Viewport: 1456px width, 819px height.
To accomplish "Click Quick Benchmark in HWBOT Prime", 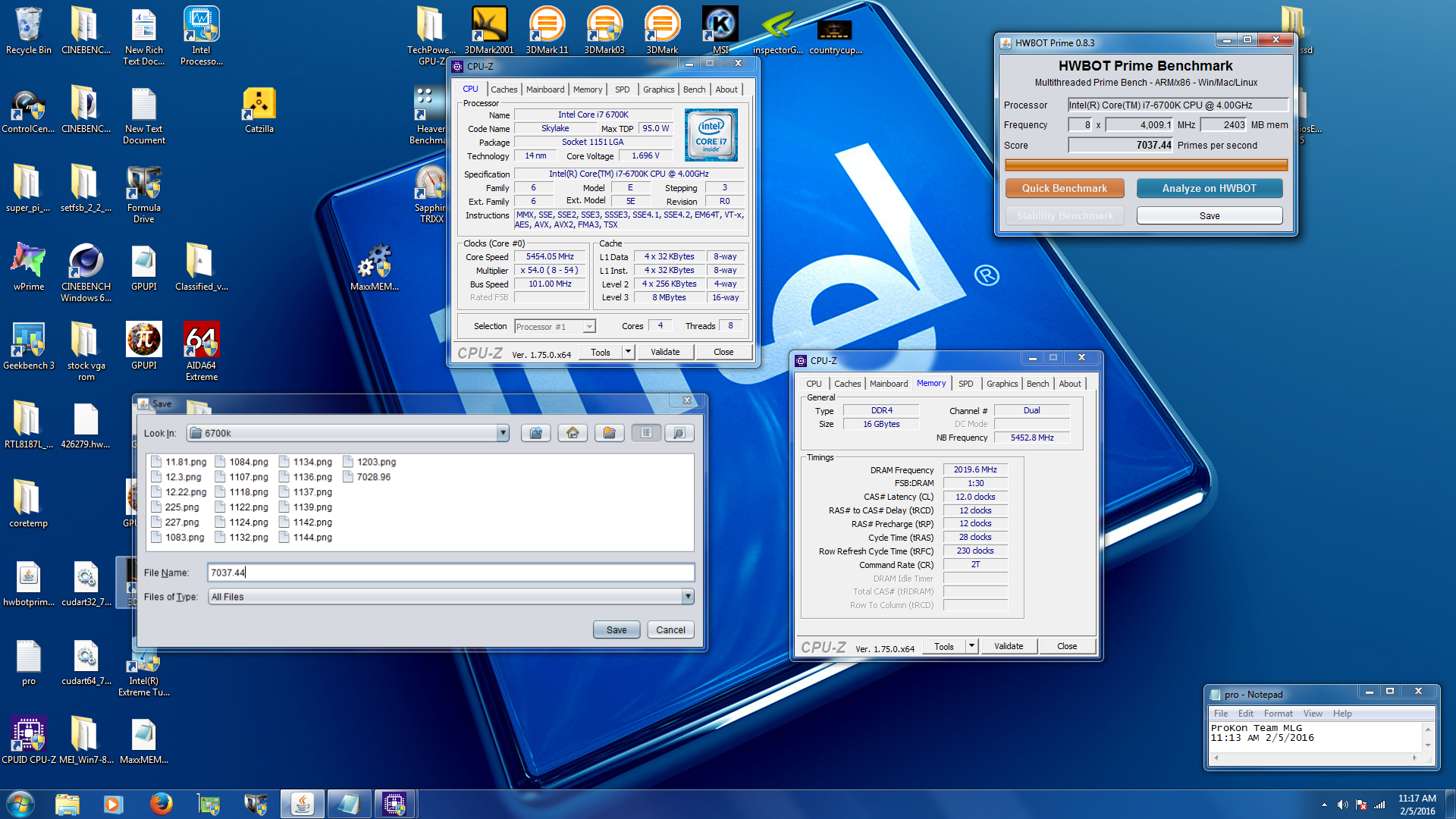I will (1064, 188).
